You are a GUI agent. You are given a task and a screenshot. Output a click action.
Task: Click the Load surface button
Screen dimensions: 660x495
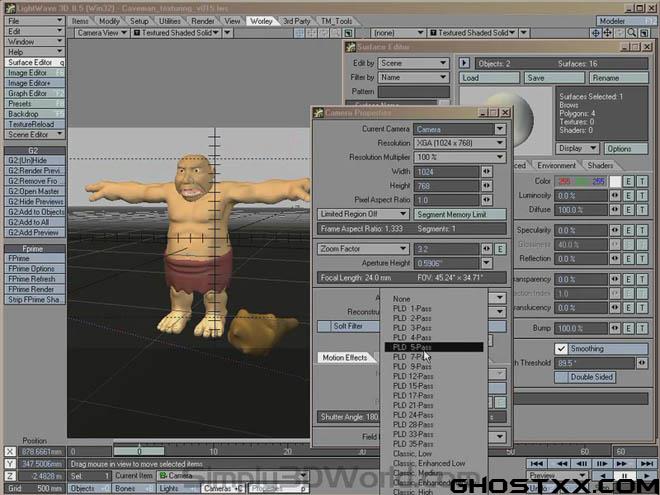point(489,78)
